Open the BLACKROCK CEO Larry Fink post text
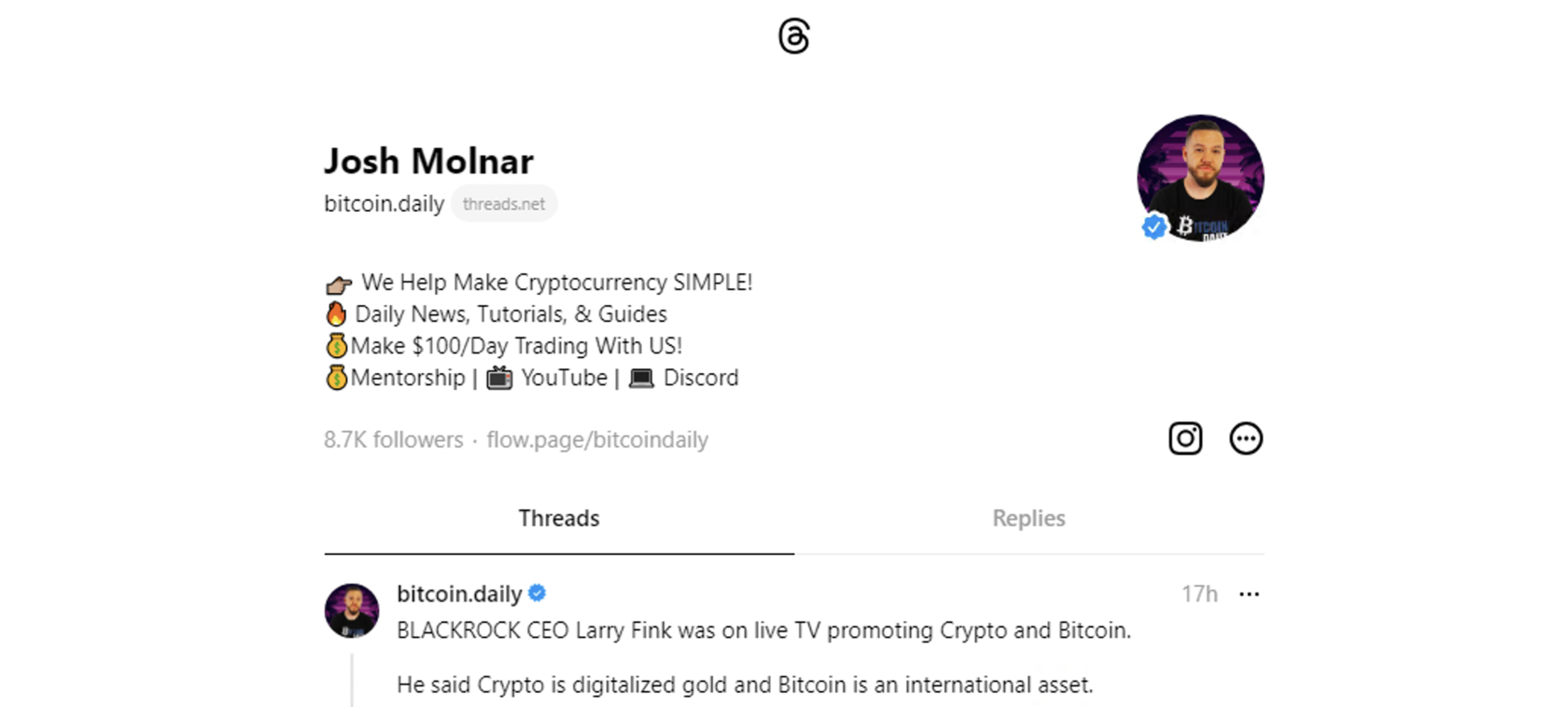The width and height of the screenshot is (1568, 707). 763,631
